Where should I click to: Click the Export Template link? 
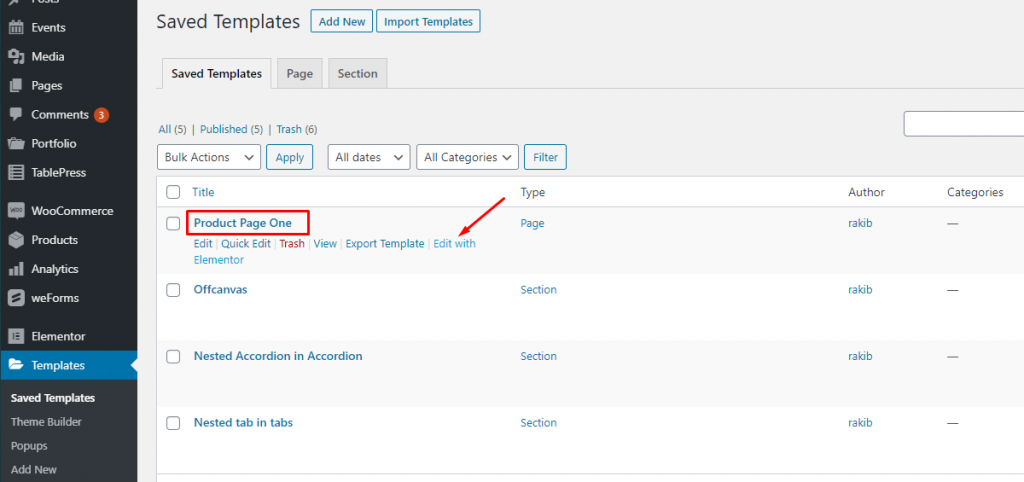coord(385,244)
